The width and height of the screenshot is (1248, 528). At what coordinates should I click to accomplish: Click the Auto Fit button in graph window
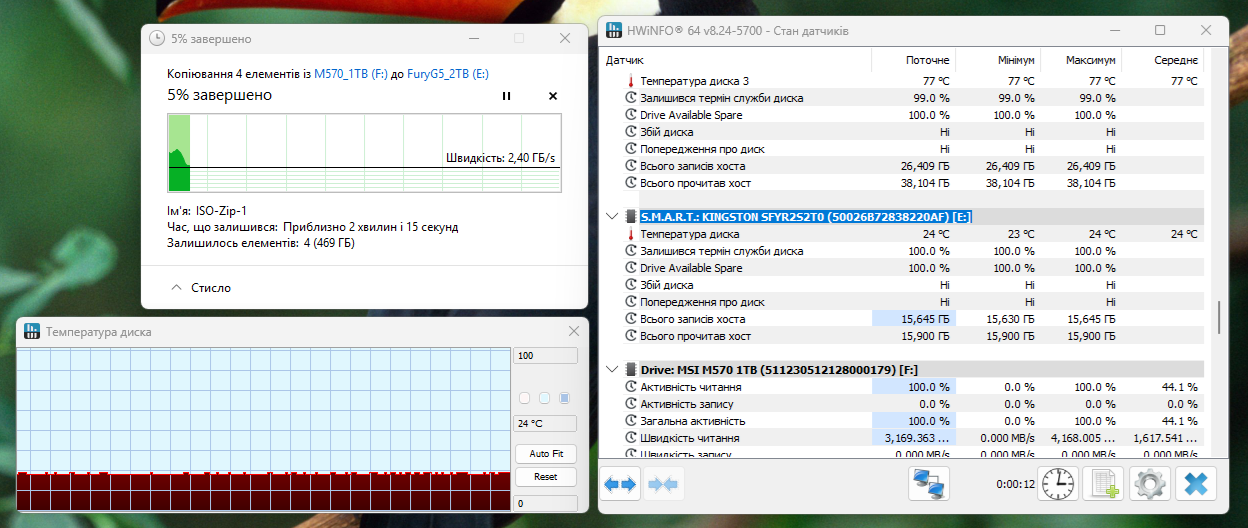[545, 454]
